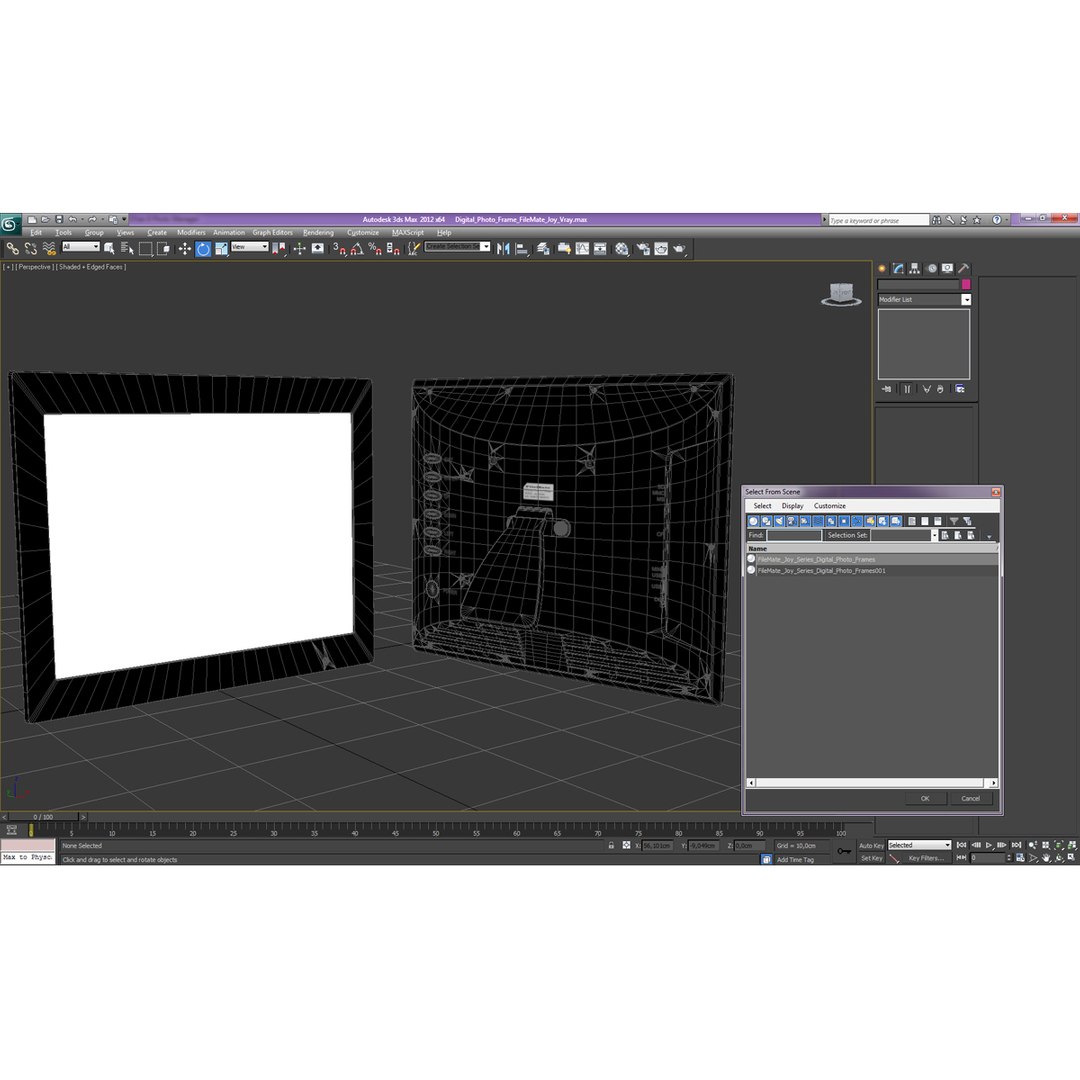1080x1080 pixels.
Task: Click the magenta object color swatch
Action: [x=966, y=284]
